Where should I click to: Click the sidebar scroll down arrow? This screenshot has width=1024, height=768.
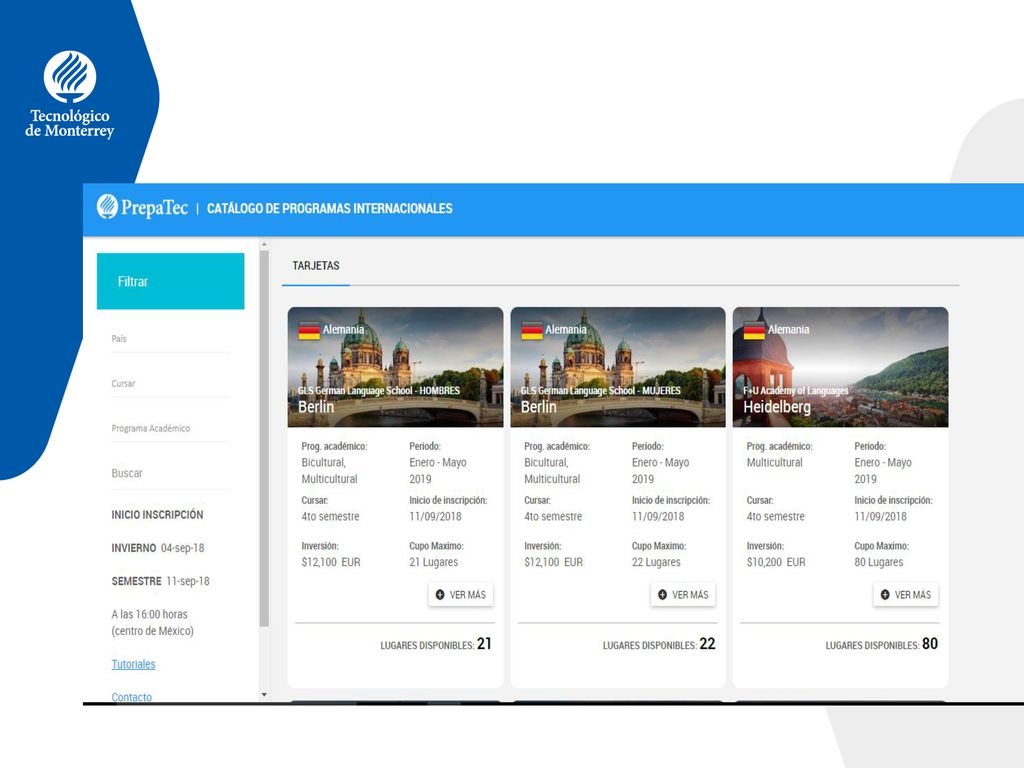[x=264, y=695]
